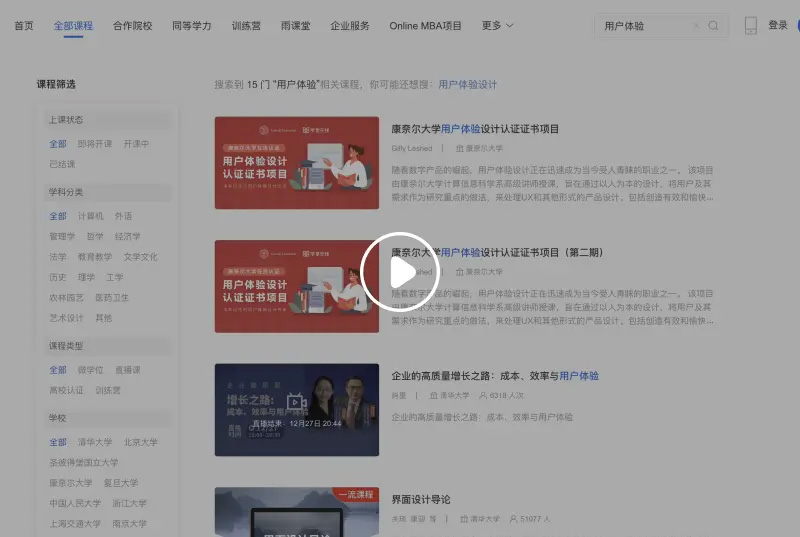Open the 首页 nav item
Image resolution: width=800 pixels, height=537 pixels.
click(23, 25)
